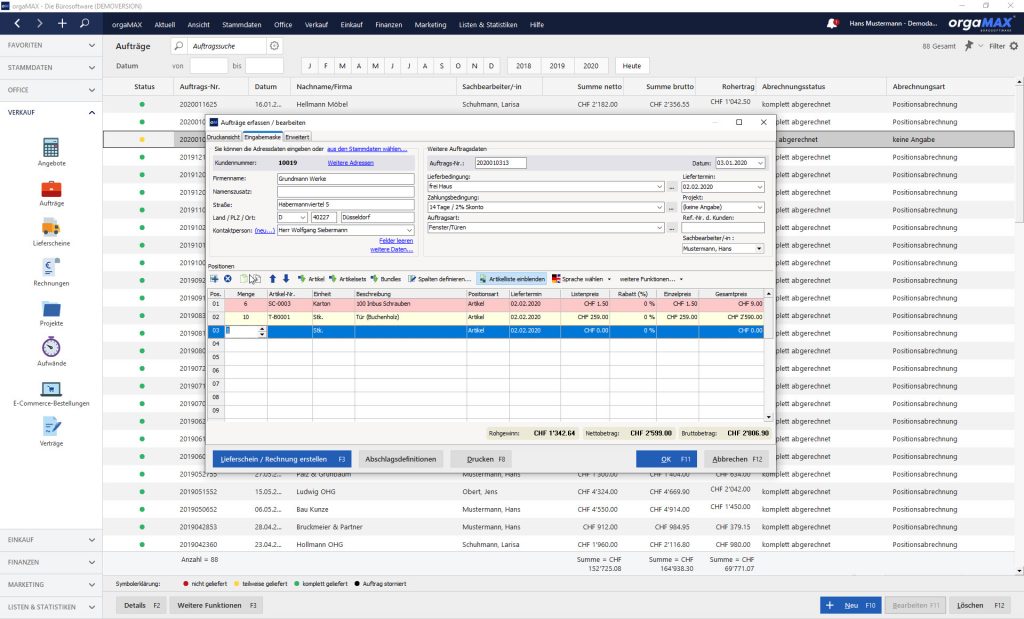
Task: Confirm with OK F11 button
Action: click(666, 459)
